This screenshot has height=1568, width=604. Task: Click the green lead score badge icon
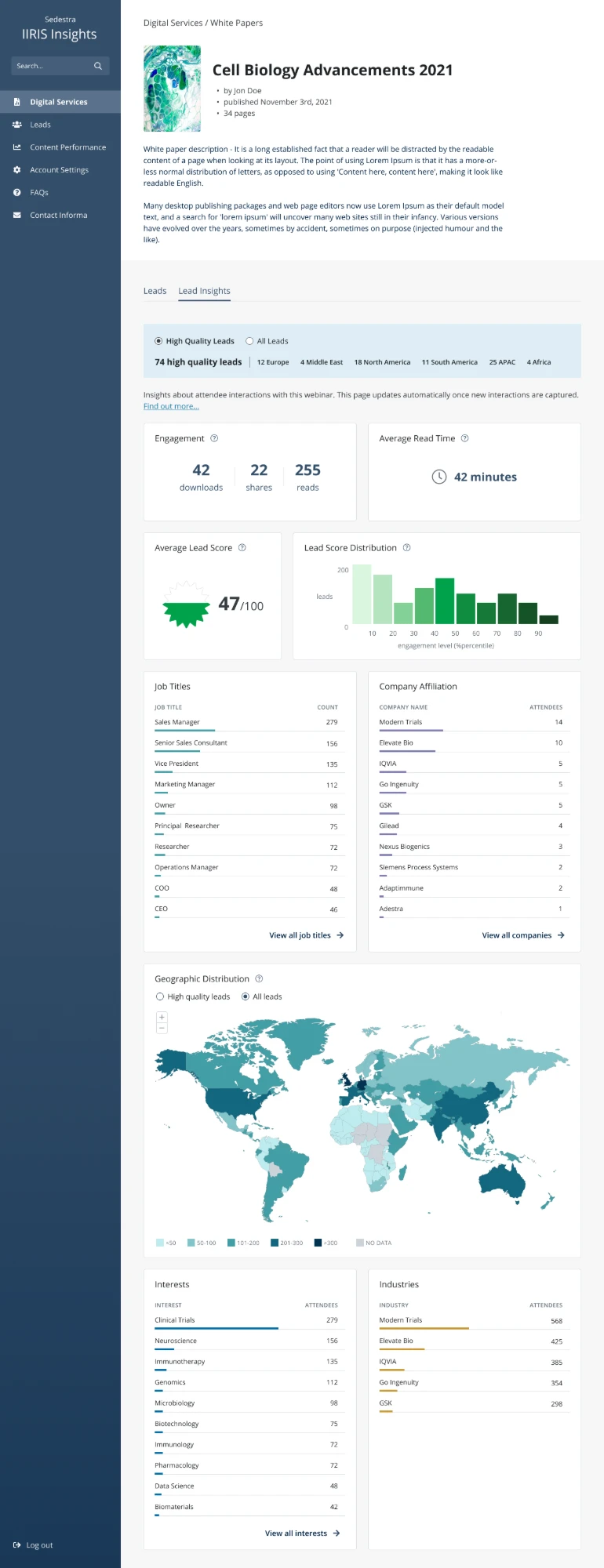tap(186, 604)
